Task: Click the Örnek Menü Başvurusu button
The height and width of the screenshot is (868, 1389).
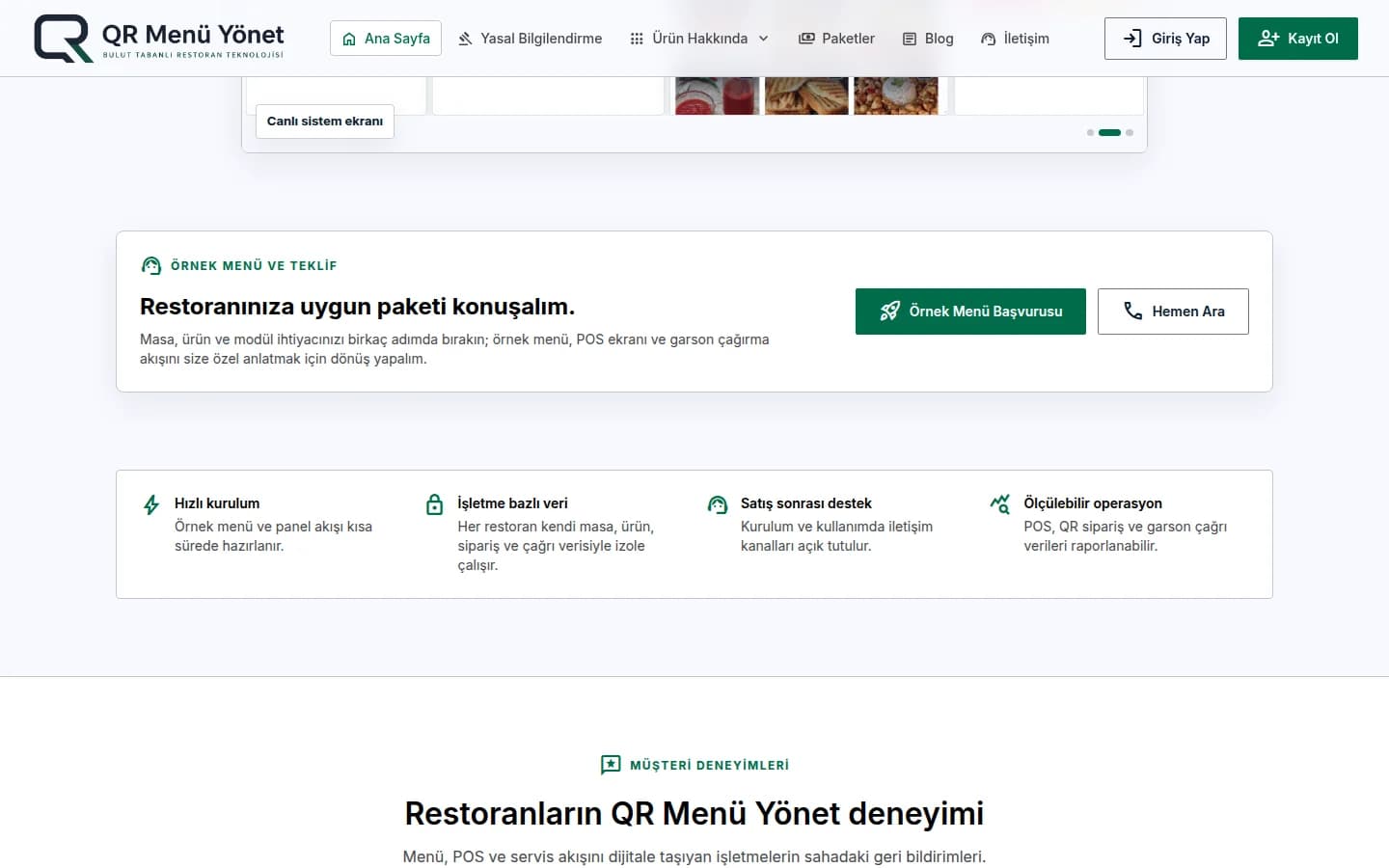Action: (970, 312)
